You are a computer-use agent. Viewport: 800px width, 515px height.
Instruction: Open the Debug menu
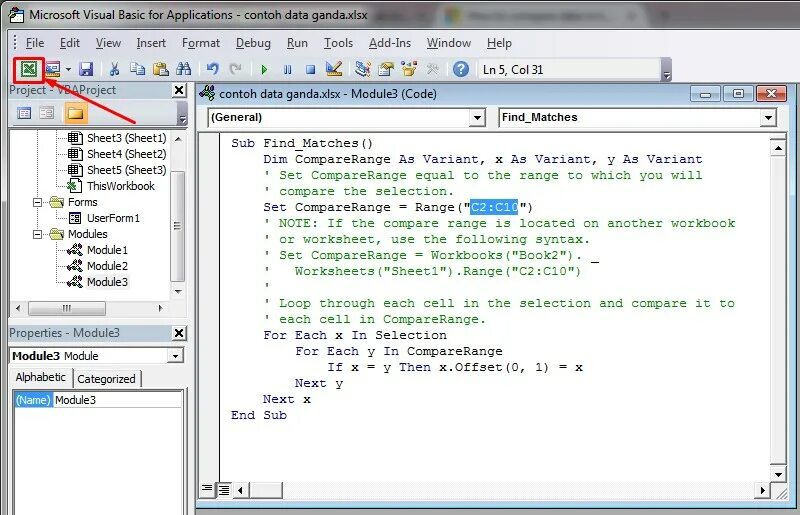pos(253,43)
